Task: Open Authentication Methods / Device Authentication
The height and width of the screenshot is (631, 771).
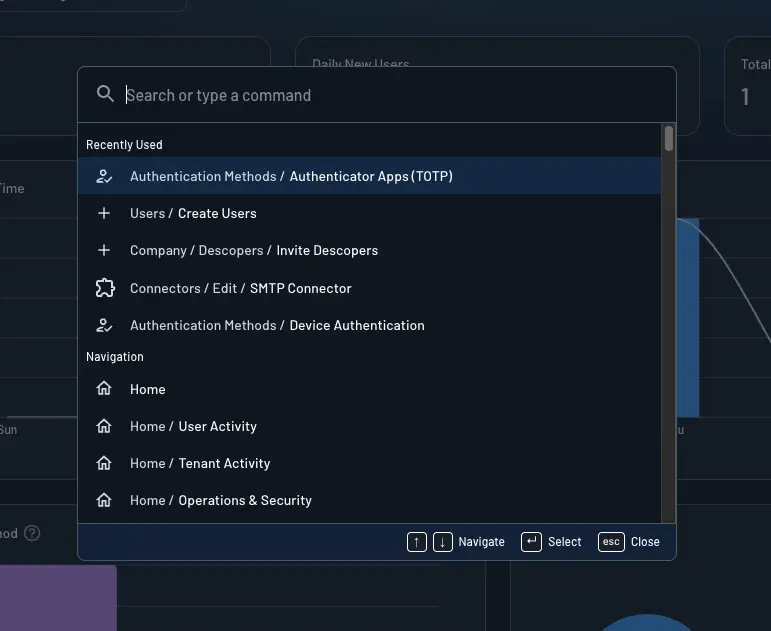Action: point(369,325)
